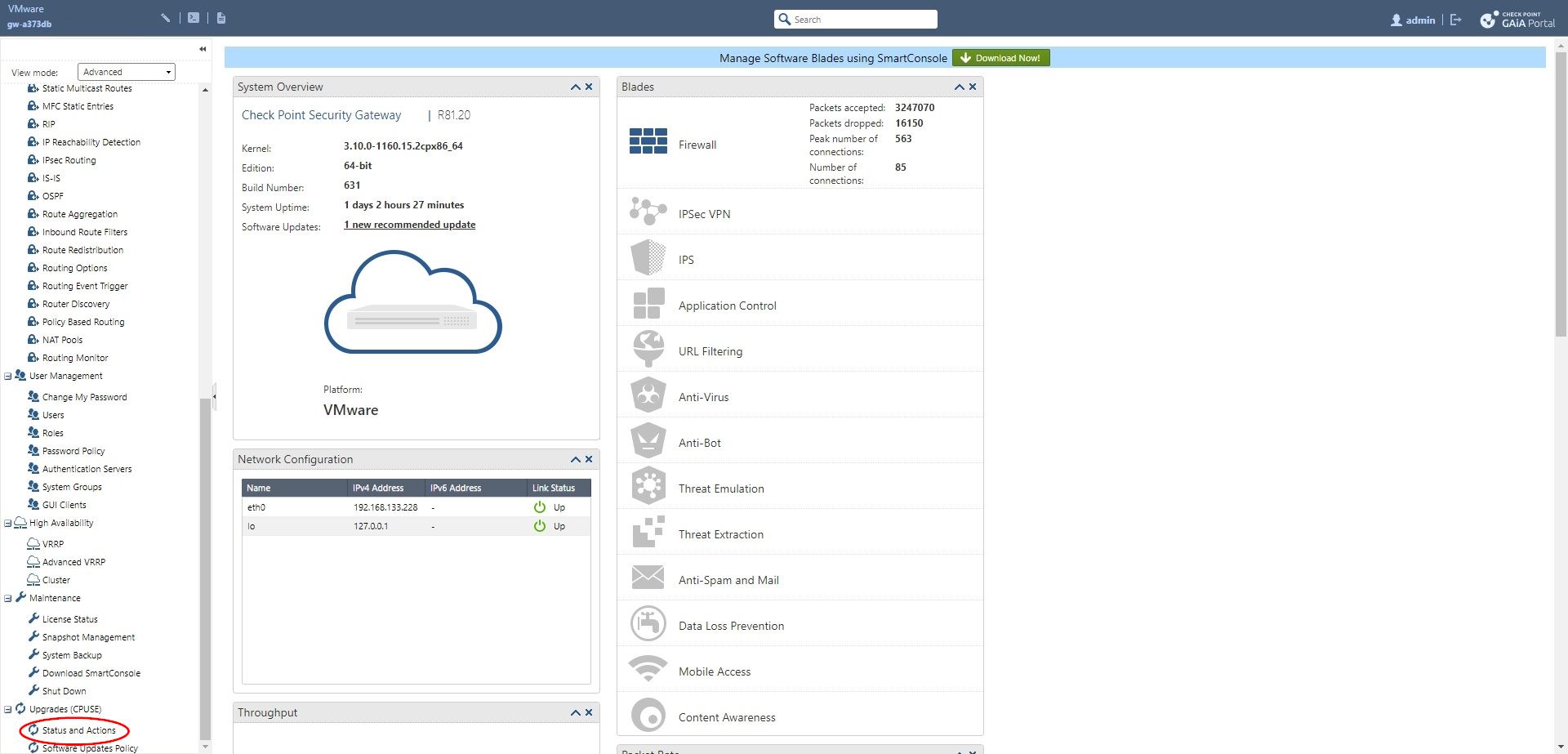Select Snapshot Management in the sidebar
This screenshot has width=1568, height=754.
88,637
